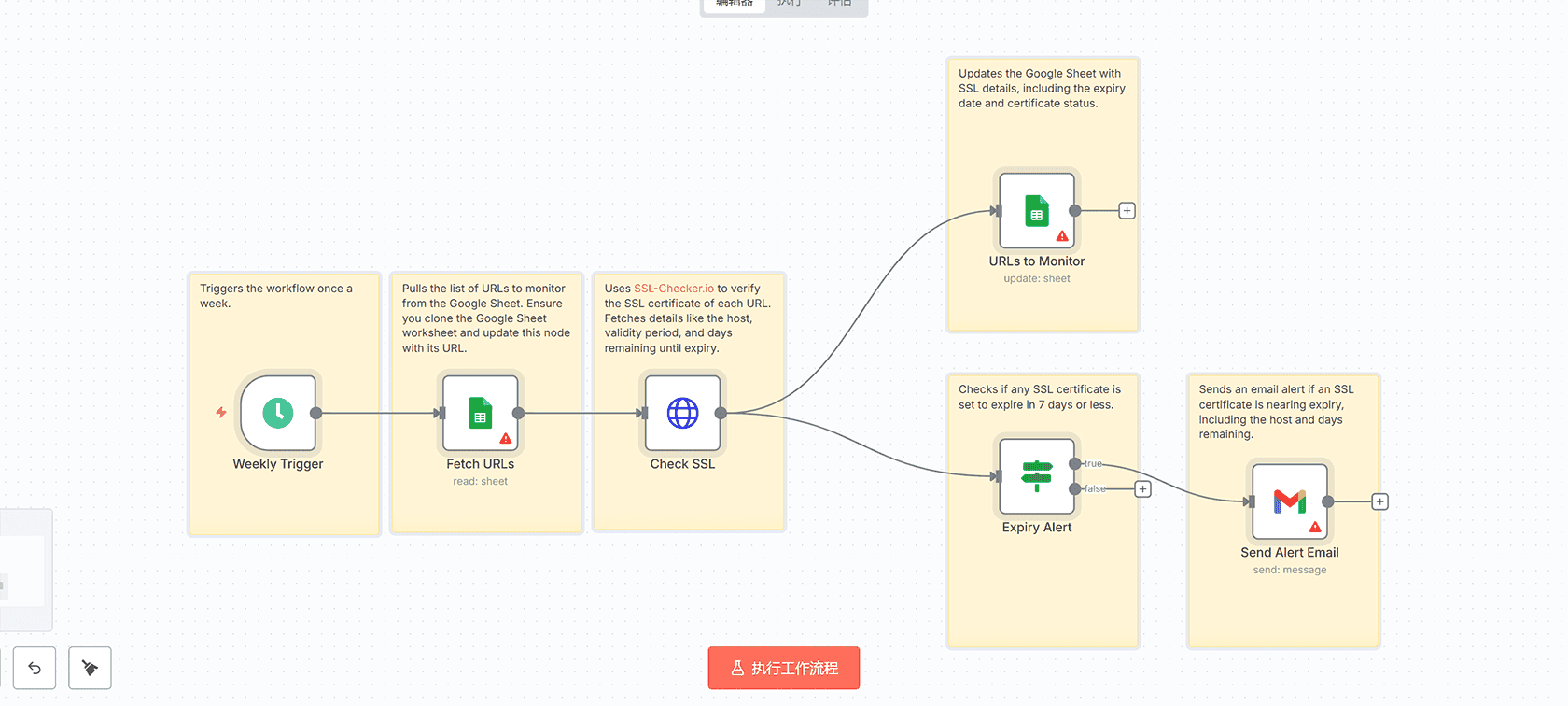Click the minimap panel at bottom left

pos(23,570)
